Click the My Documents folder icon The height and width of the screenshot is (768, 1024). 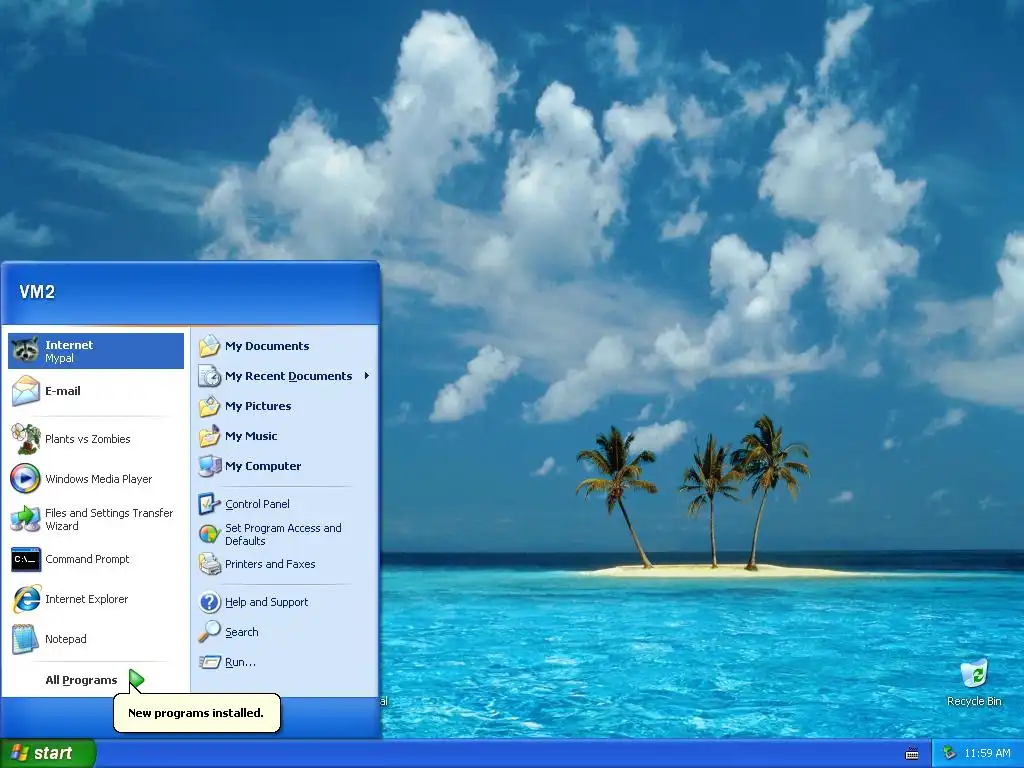coord(210,345)
